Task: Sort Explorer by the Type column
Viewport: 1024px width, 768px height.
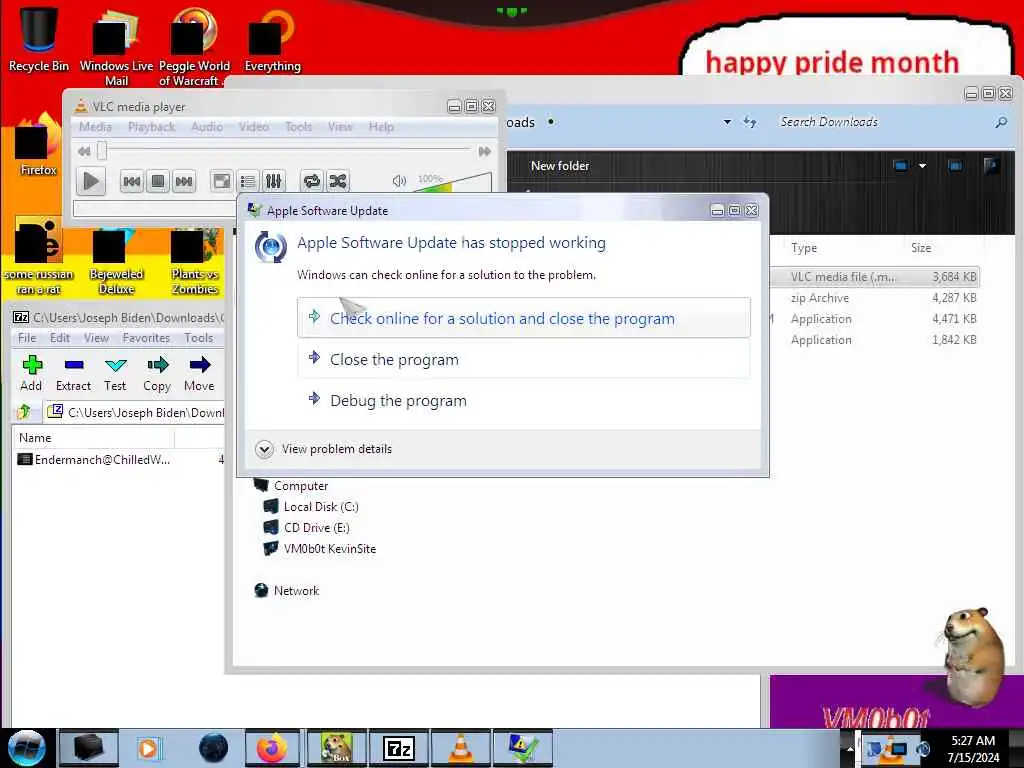Action: point(804,248)
